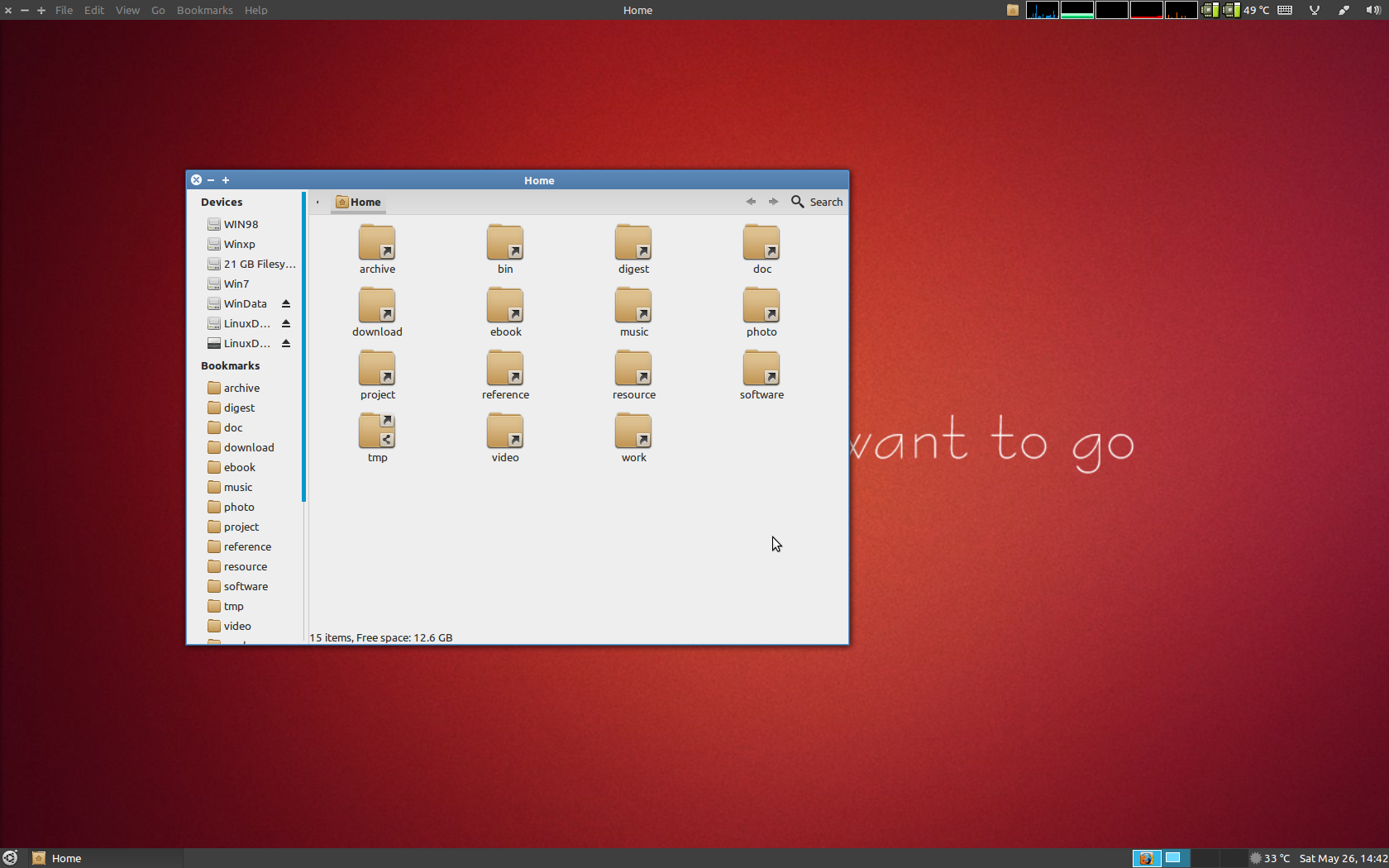
Task: Click the Search magnifier button
Action: 817,202
